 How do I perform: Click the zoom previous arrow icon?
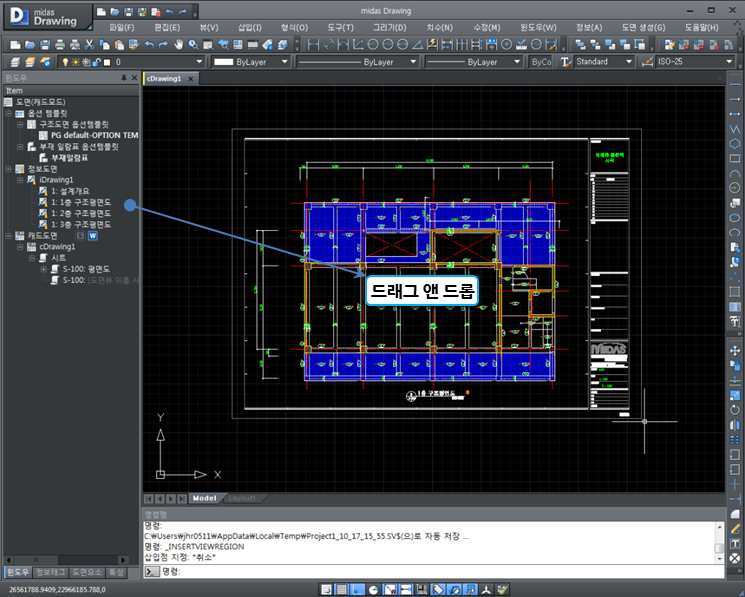[223, 45]
